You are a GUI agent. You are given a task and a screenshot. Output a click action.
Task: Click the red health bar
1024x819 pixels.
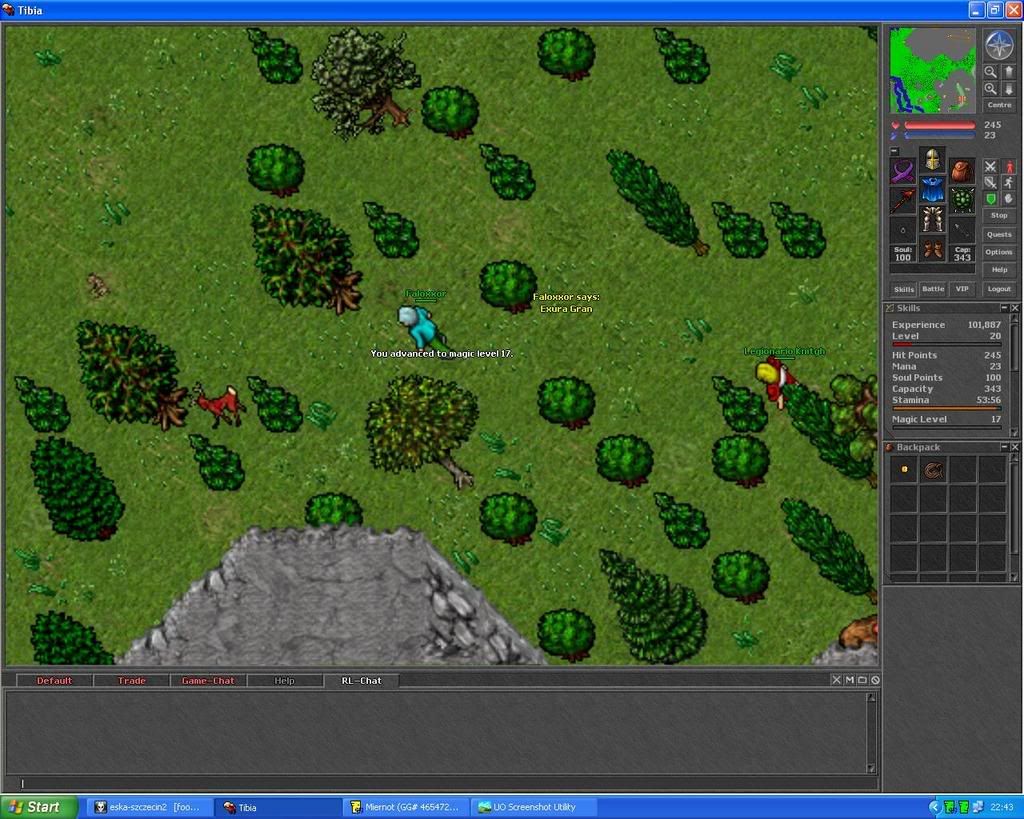[940, 125]
